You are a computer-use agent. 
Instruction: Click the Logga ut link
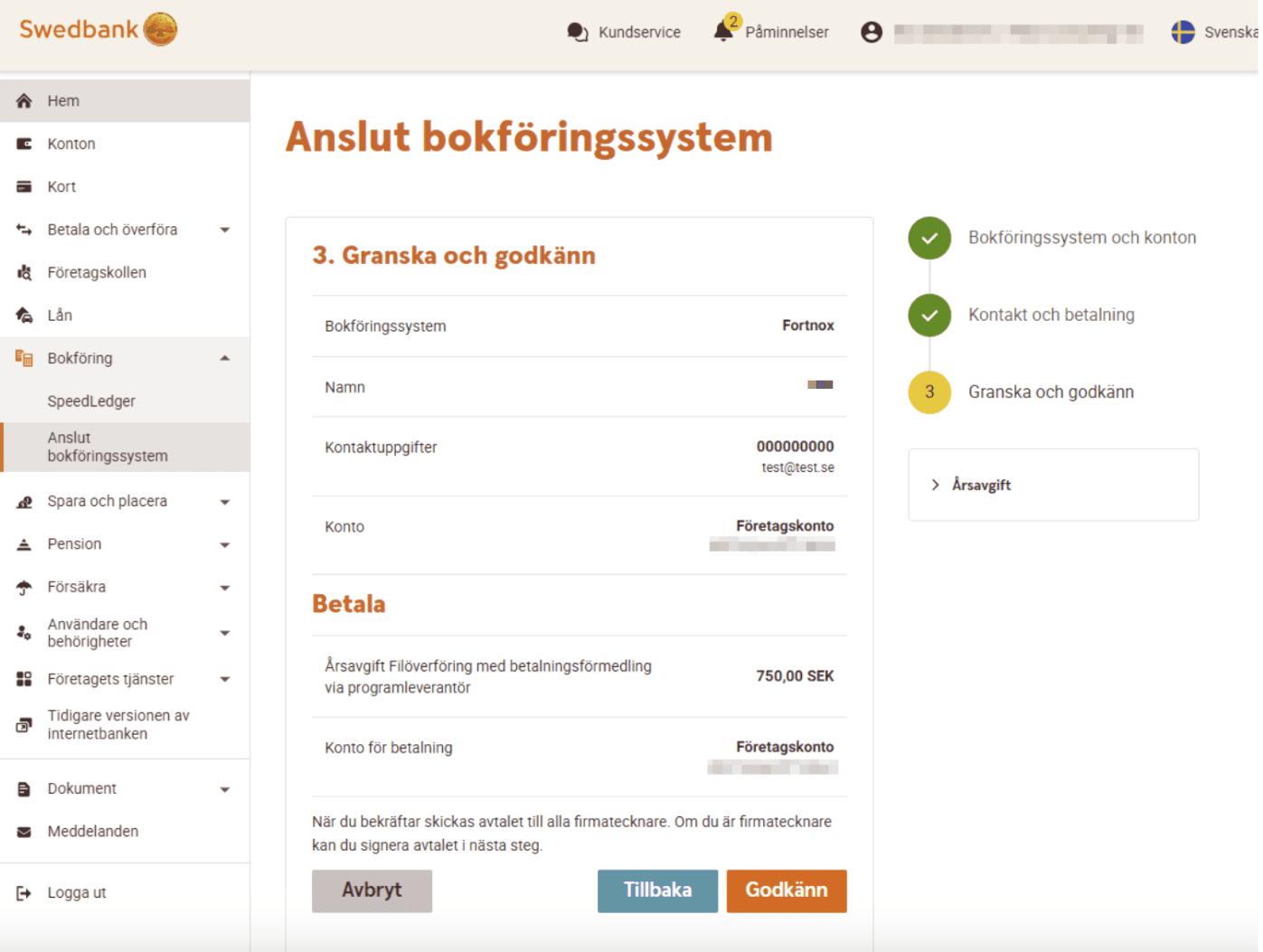(x=77, y=893)
